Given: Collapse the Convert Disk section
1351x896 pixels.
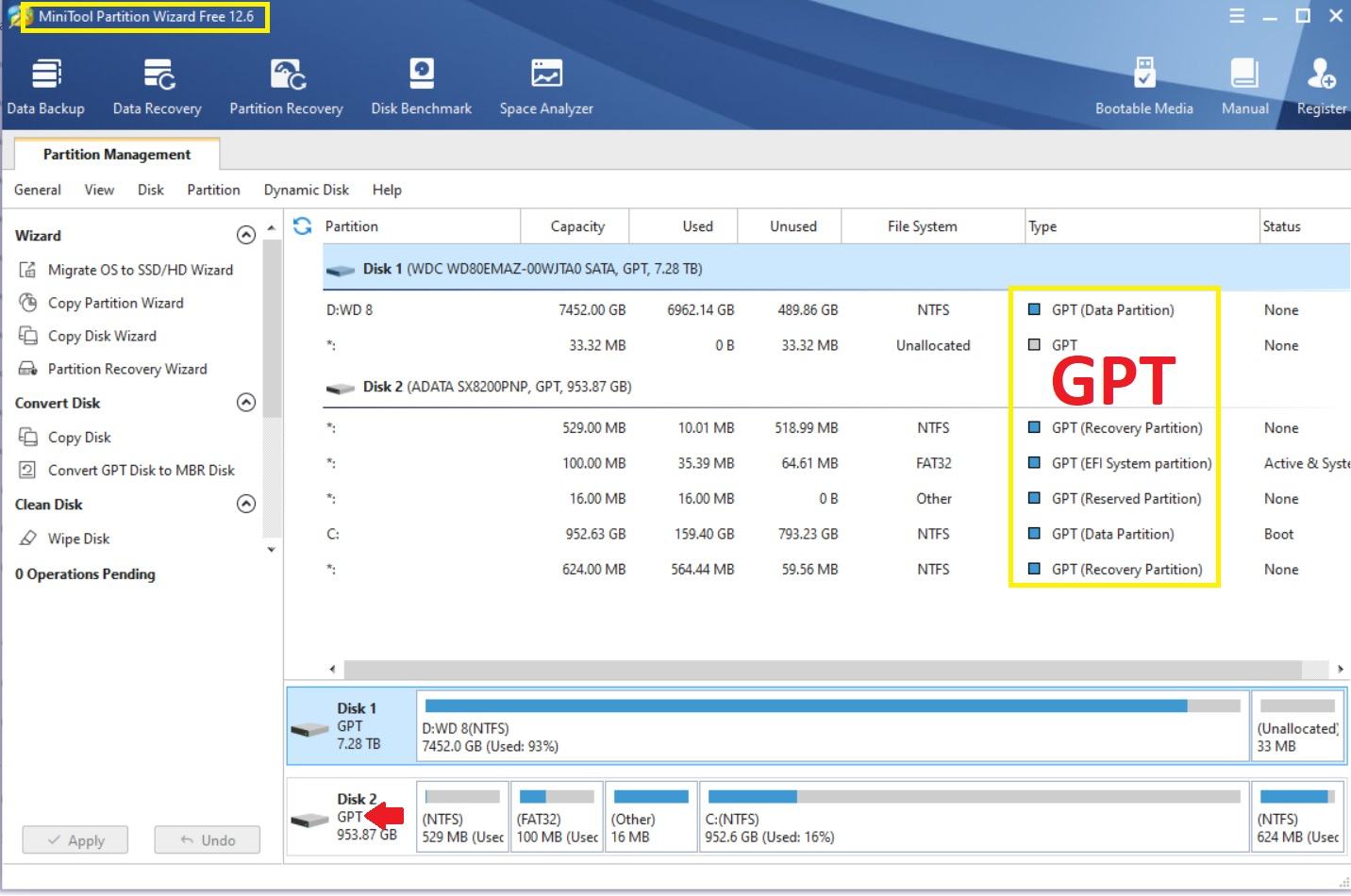Looking at the screenshot, I should click(245, 403).
